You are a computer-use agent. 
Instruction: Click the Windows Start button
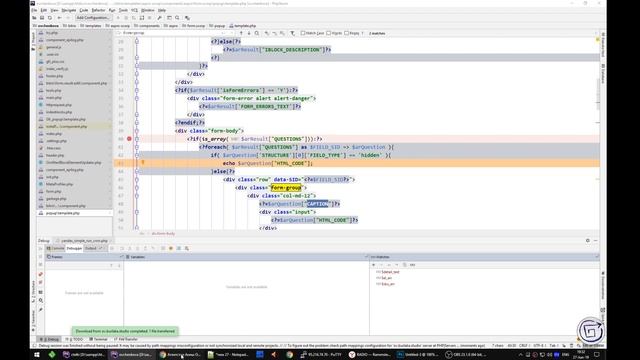coord(36,355)
